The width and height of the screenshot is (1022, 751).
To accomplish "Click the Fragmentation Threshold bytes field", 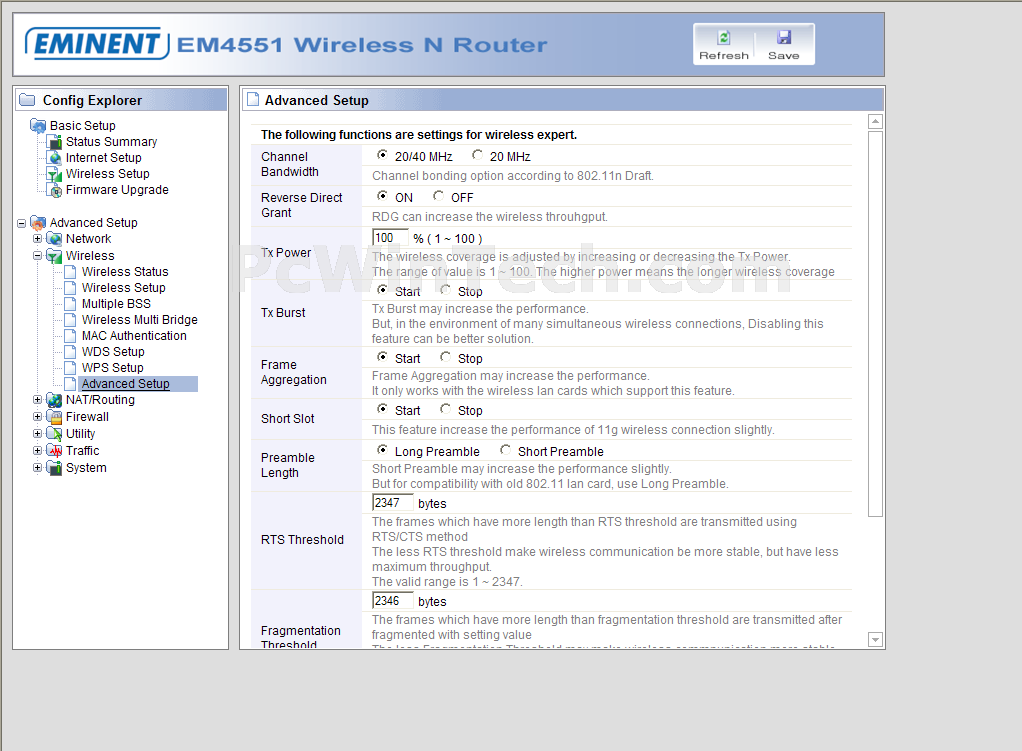I will click(392, 600).
